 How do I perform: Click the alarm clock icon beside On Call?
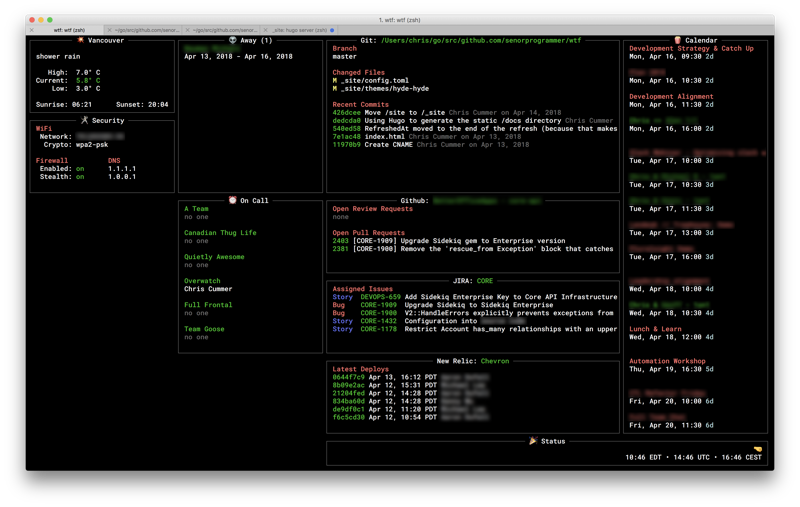(232, 201)
